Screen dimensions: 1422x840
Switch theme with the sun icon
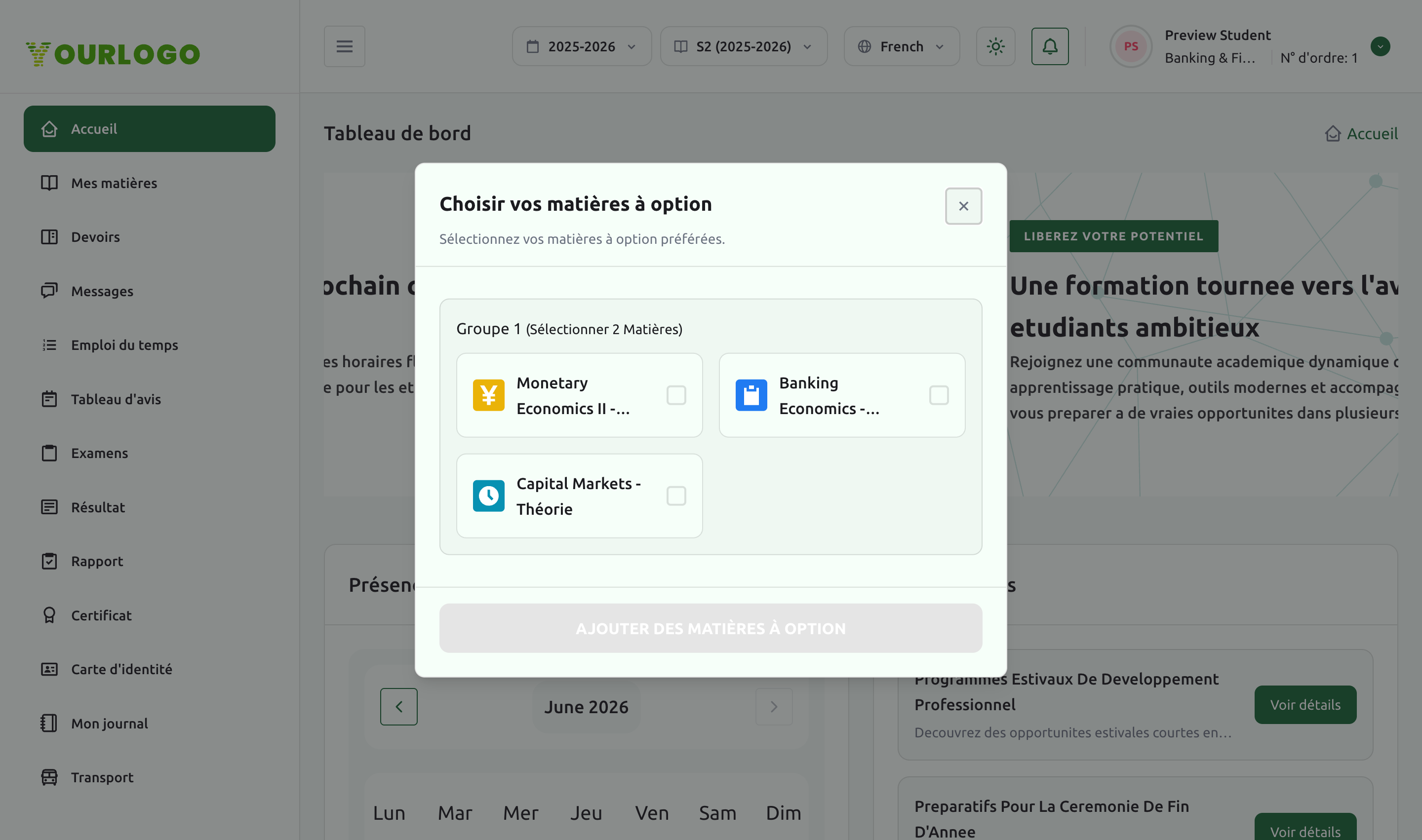[x=995, y=46]
